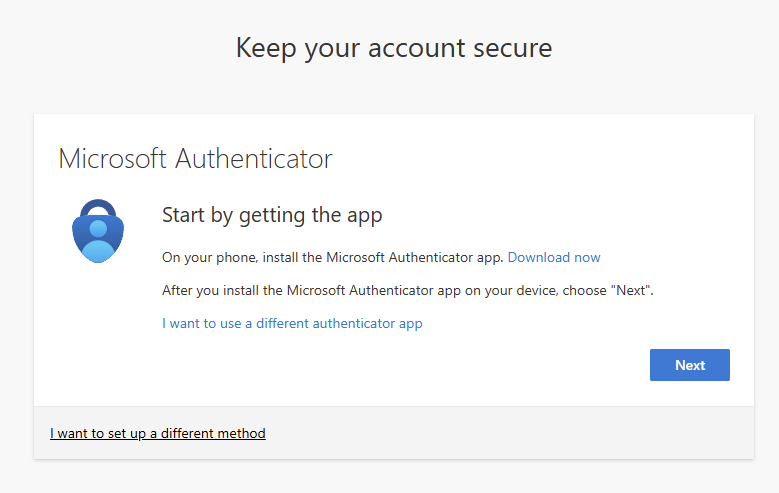Open the Download now link

(x=554, y=257)
